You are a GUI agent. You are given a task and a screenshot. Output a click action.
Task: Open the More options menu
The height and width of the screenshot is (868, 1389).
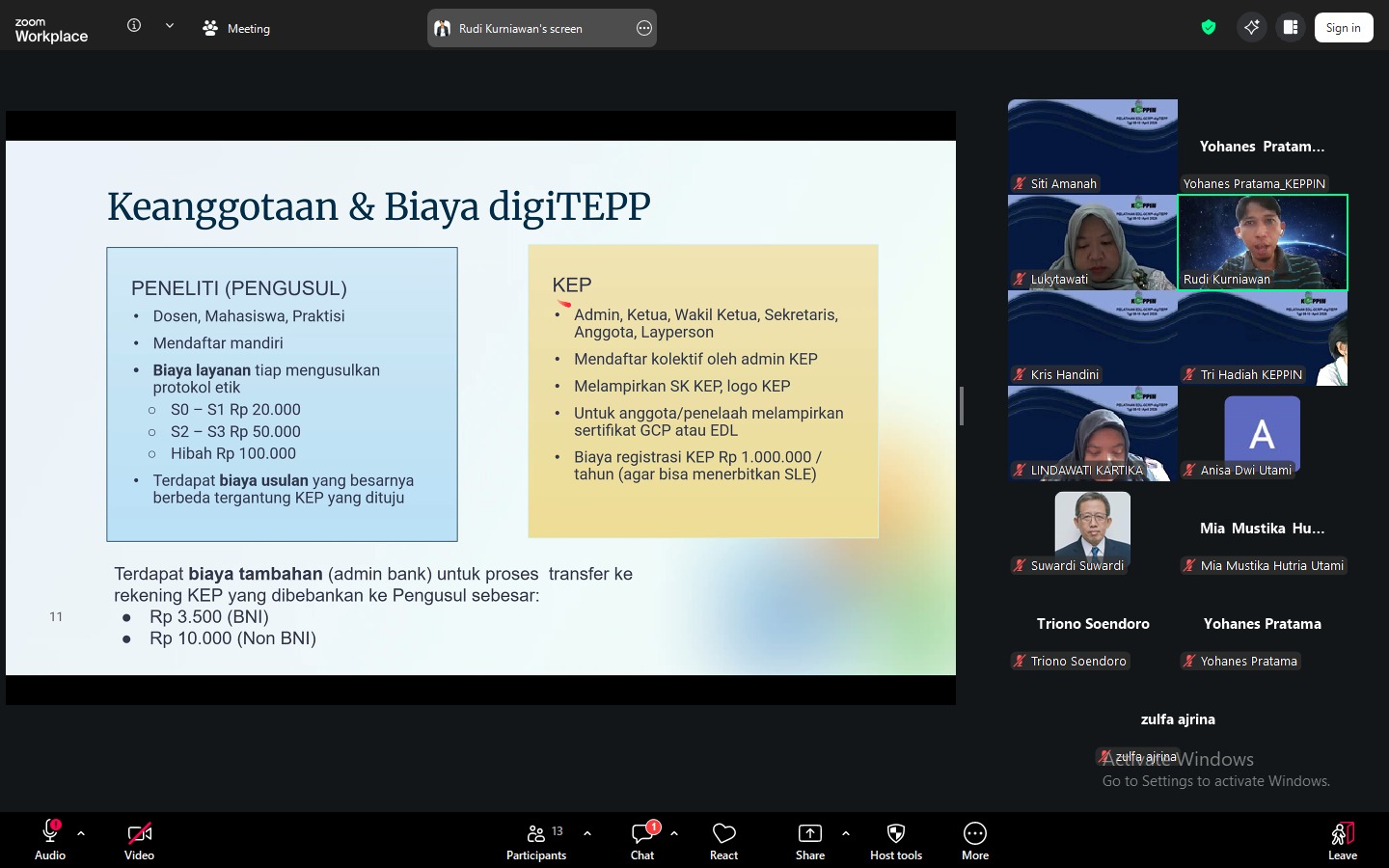[974, 839]
